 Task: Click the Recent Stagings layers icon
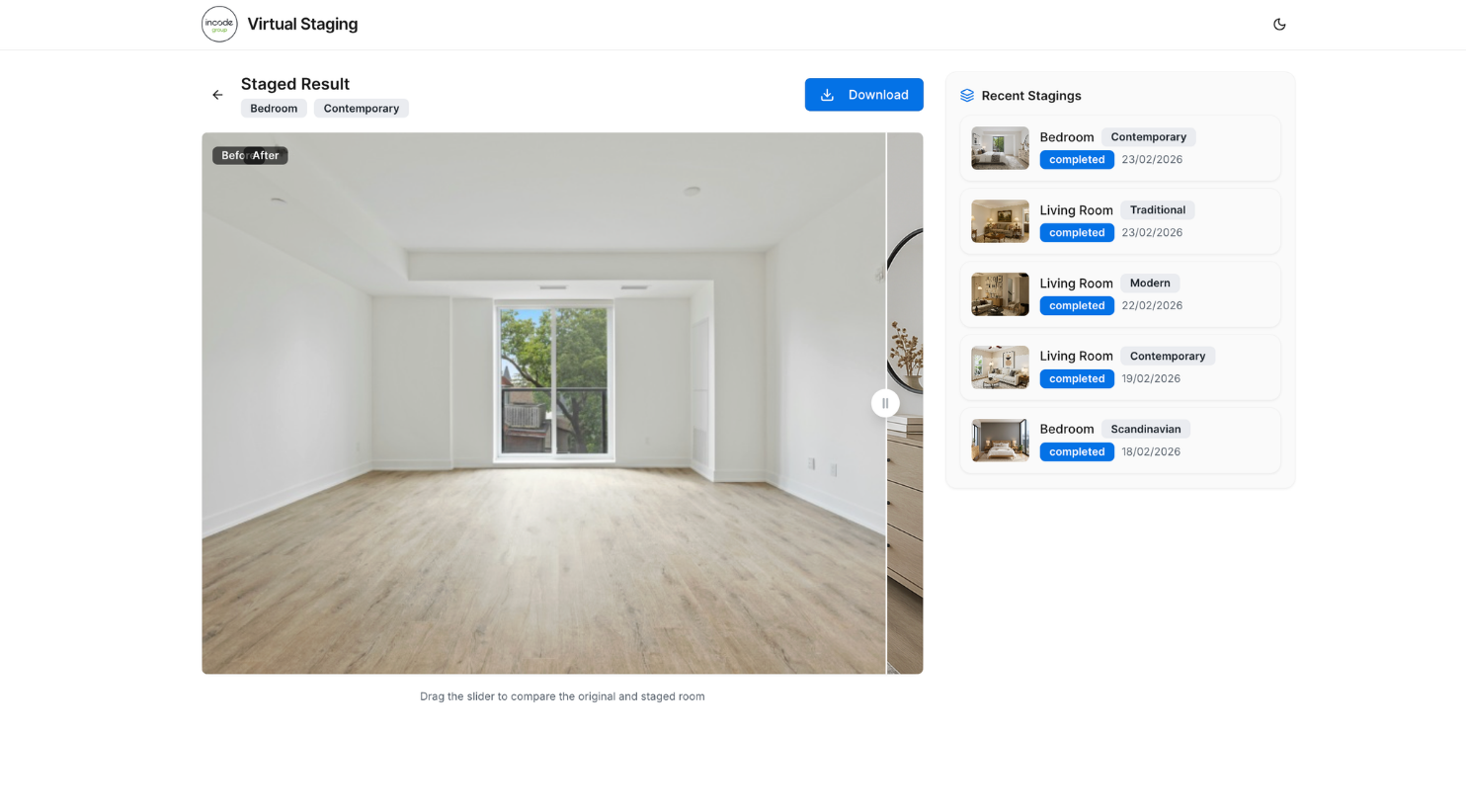(x=967, y=96)
